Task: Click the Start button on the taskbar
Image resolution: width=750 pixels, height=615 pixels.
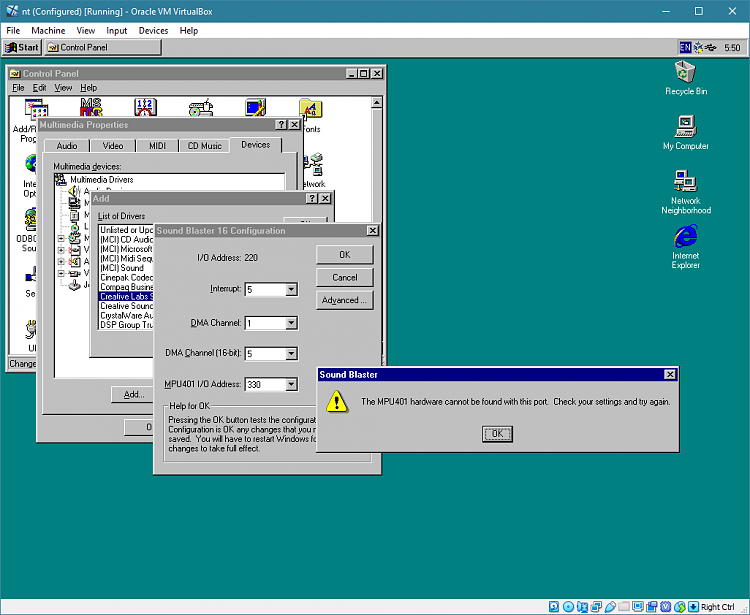Action: (22, 47)
